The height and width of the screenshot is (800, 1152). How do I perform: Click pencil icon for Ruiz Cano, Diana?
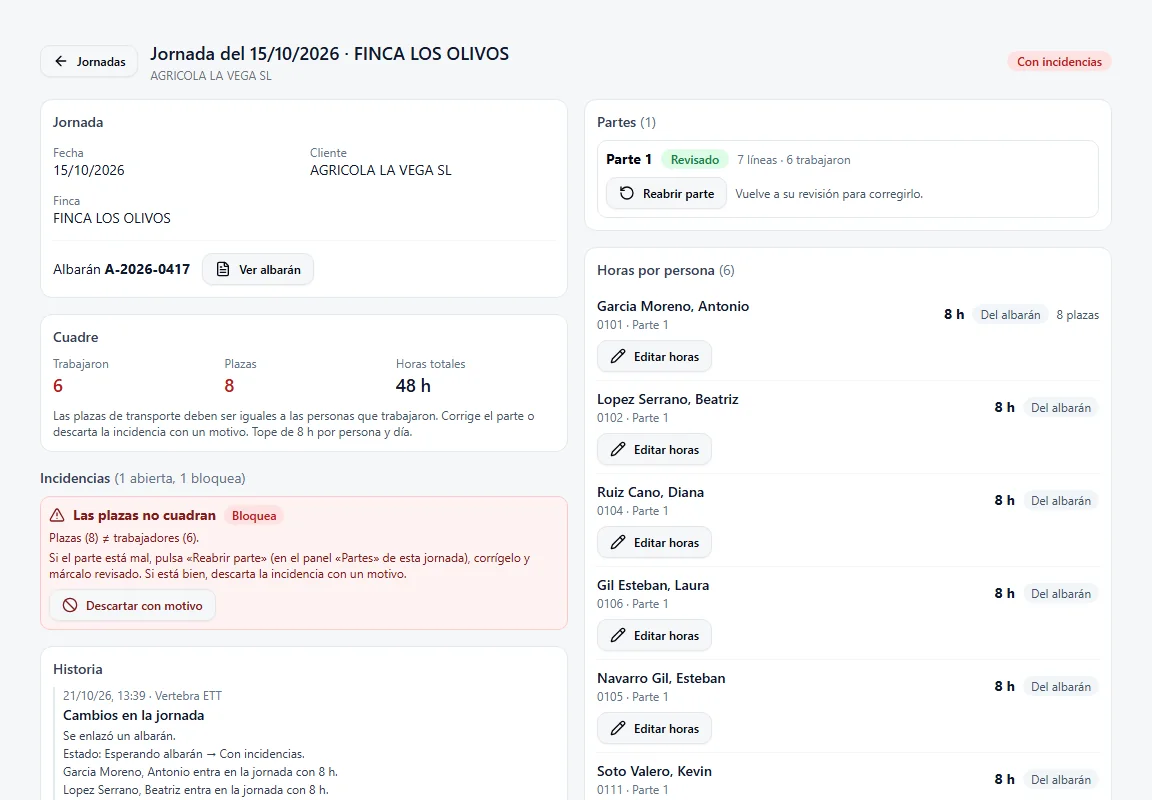tap(619, 543)
